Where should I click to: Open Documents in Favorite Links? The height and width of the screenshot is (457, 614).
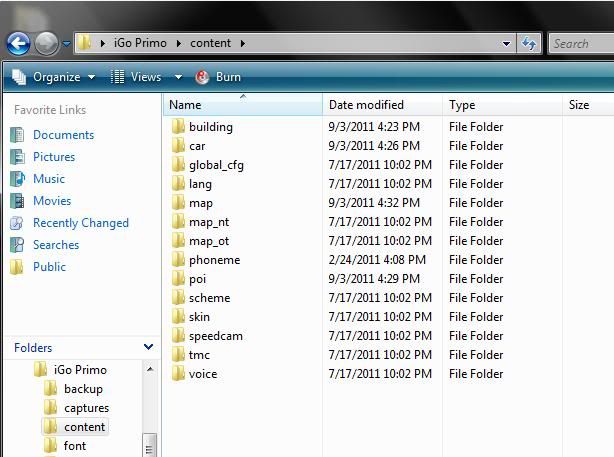pyautogui.click(x=63, y=135)
